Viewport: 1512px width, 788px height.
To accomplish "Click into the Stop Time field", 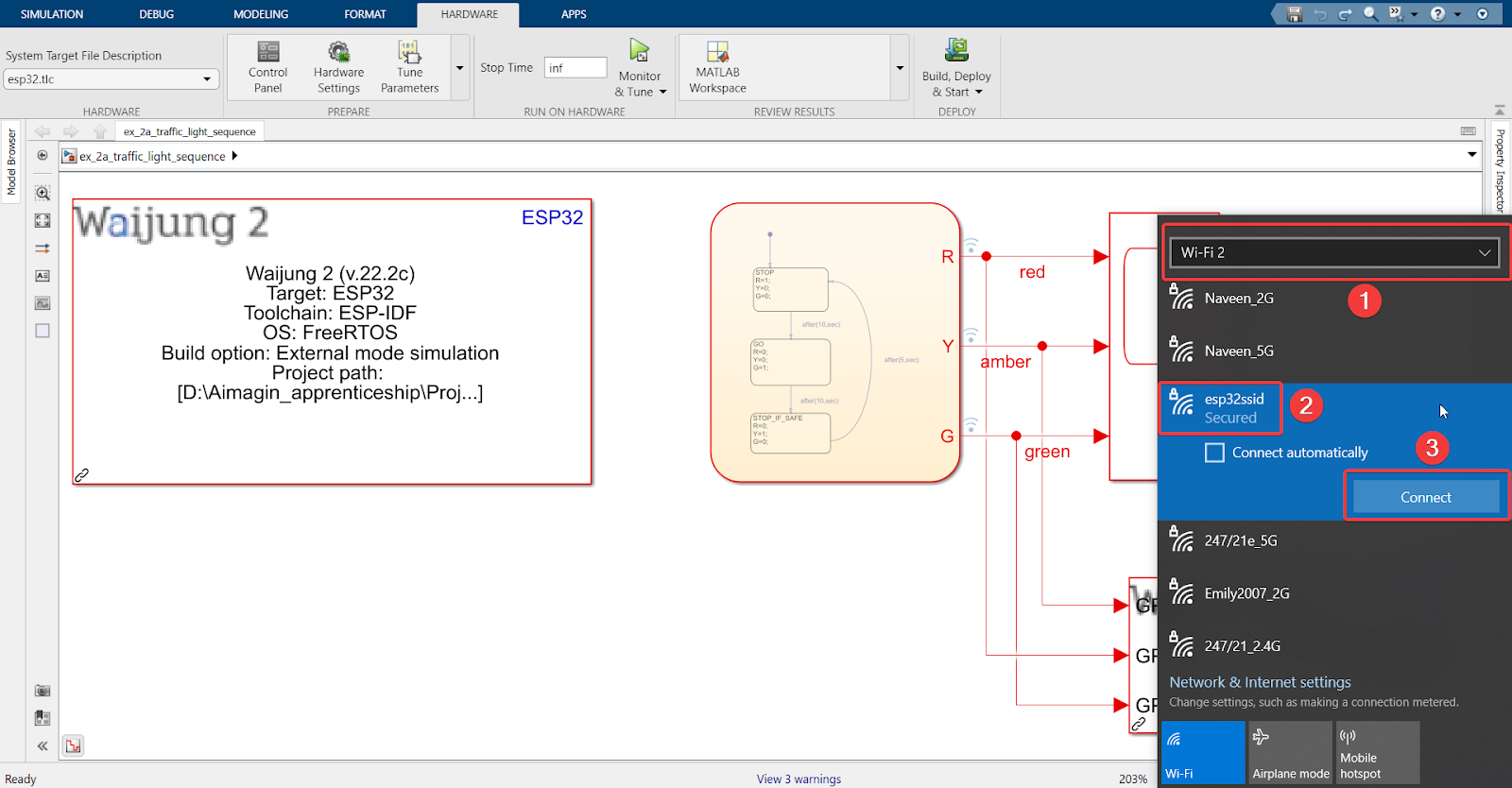I will 576,67.
